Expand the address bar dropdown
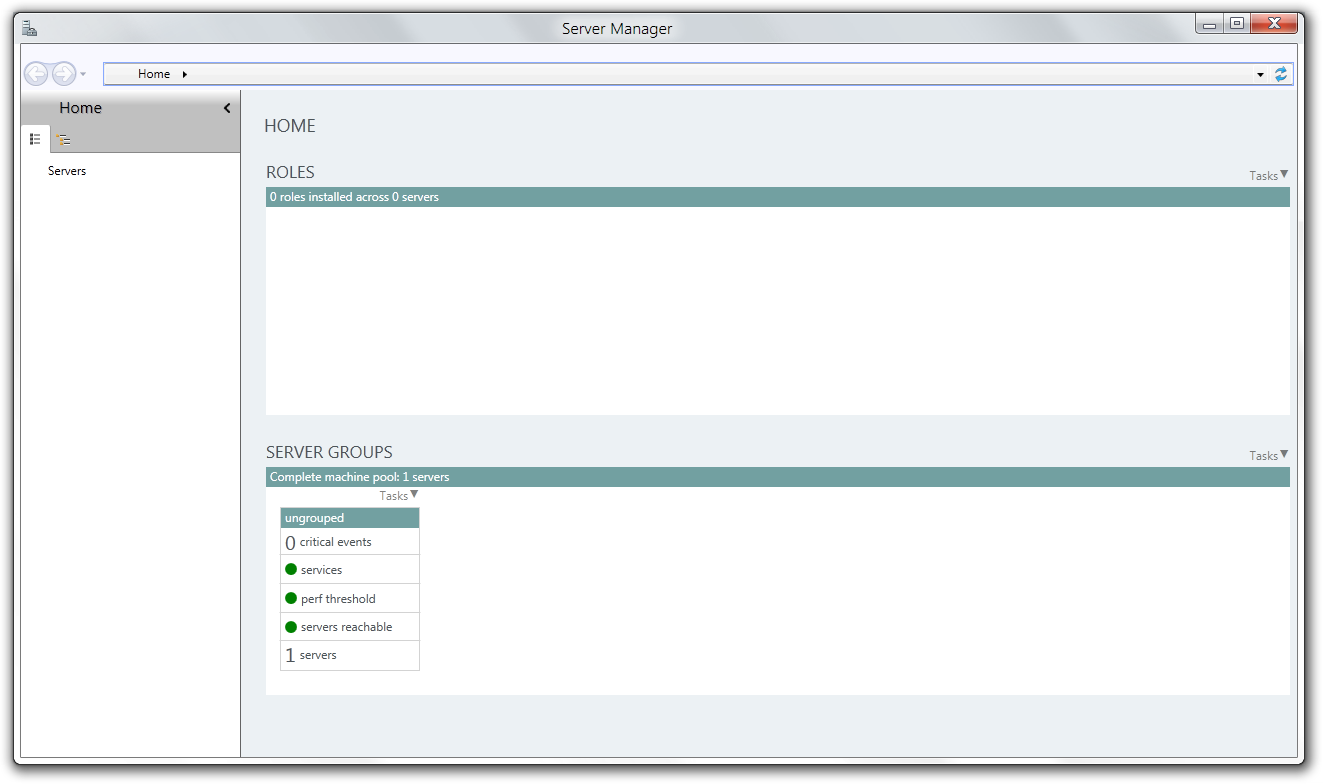The image size is (1323, 784). coord(1260,75)
